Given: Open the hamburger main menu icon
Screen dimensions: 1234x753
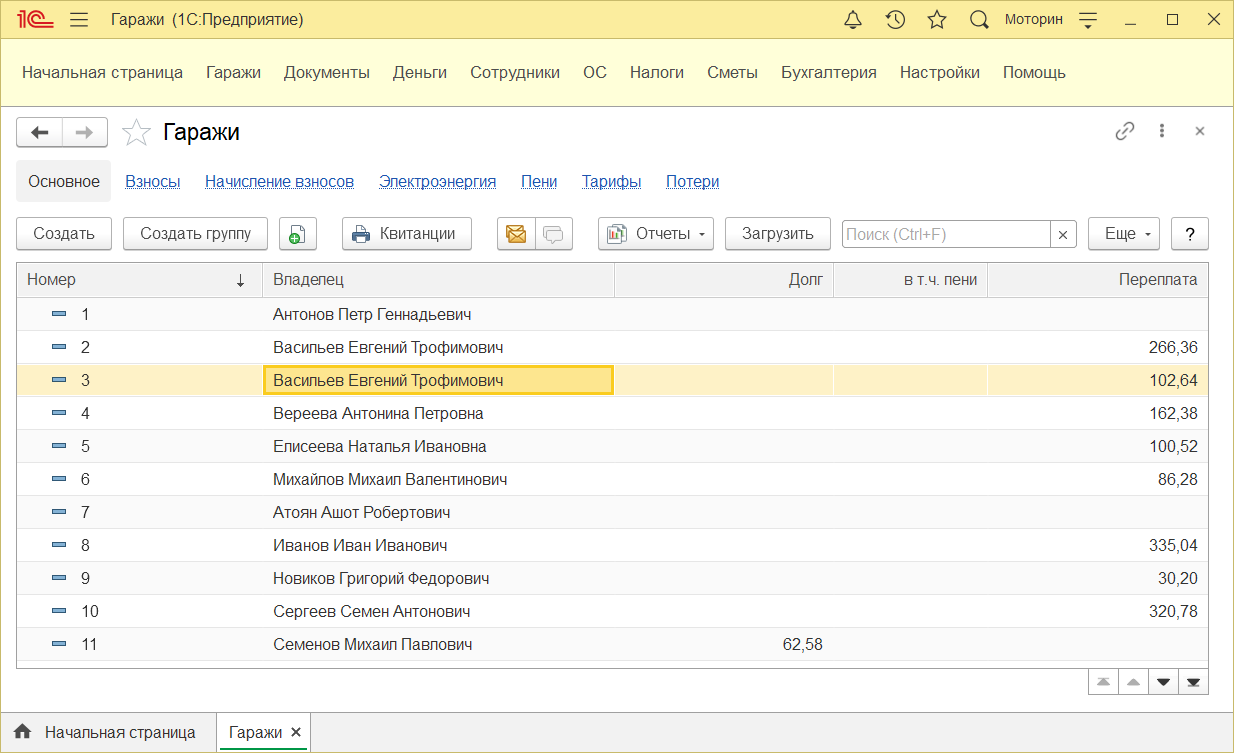Looking at the screenshot, I should (x=80, y=20).
